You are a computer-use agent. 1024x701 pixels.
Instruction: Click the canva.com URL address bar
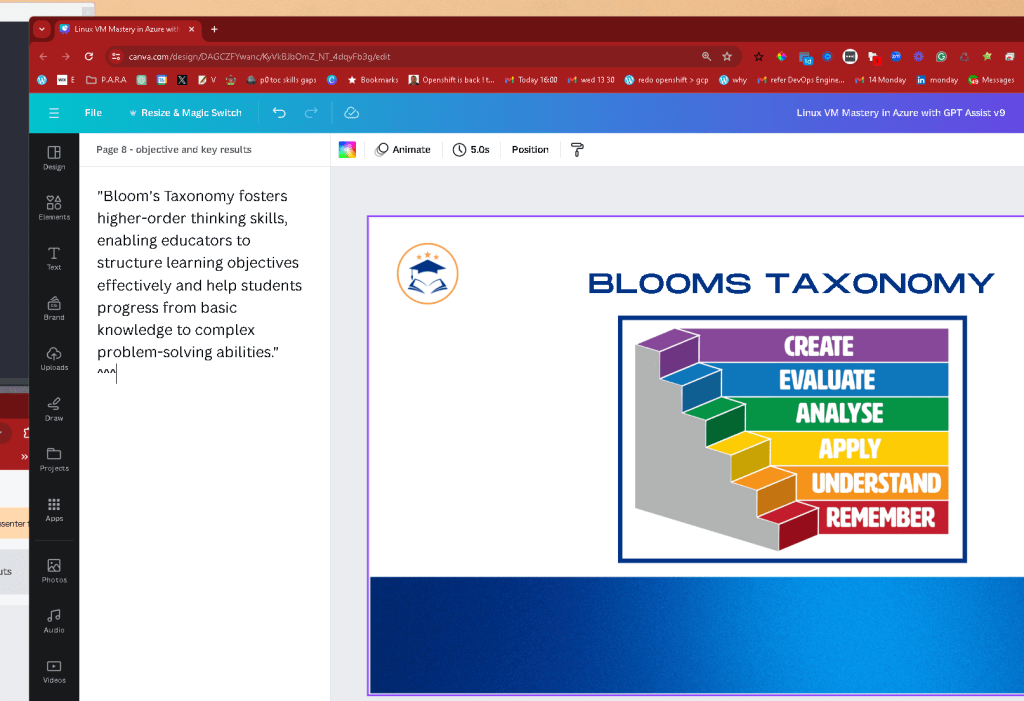click(259, 57)
